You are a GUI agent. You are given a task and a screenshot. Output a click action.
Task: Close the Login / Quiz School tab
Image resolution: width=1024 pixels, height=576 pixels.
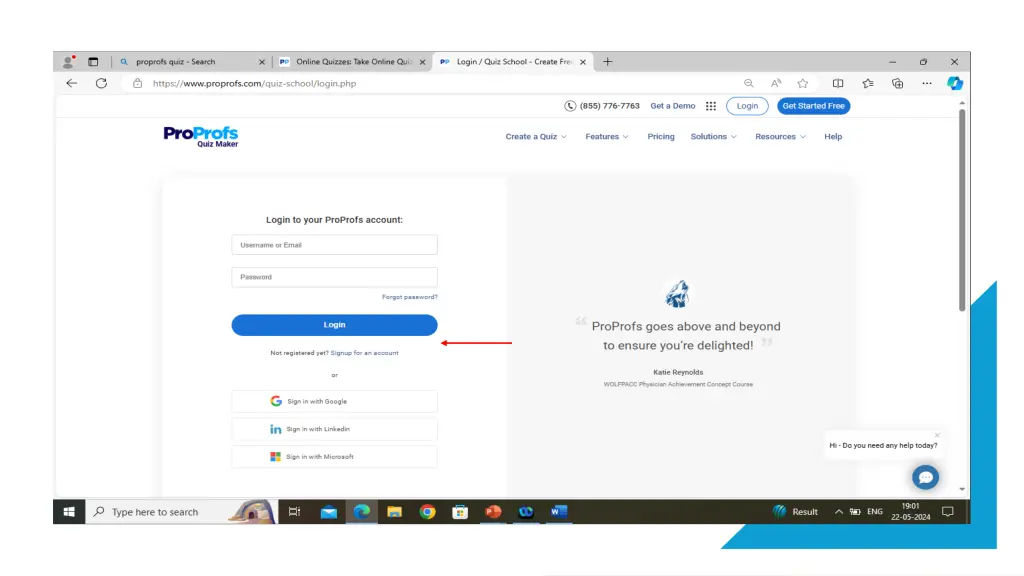coord(583,62)
